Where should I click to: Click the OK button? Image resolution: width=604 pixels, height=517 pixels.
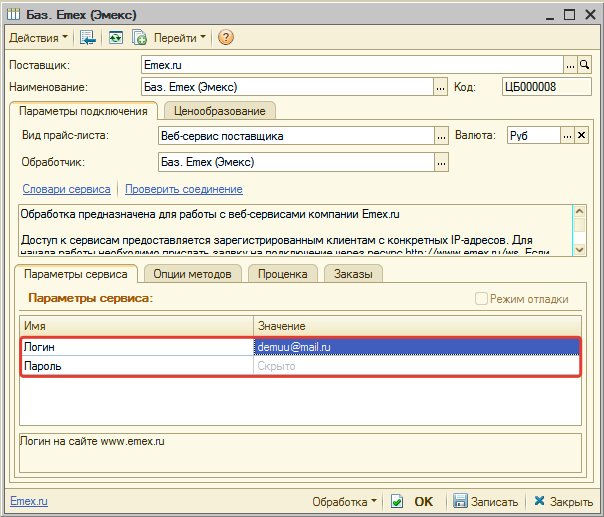click(x=423, y=501)
